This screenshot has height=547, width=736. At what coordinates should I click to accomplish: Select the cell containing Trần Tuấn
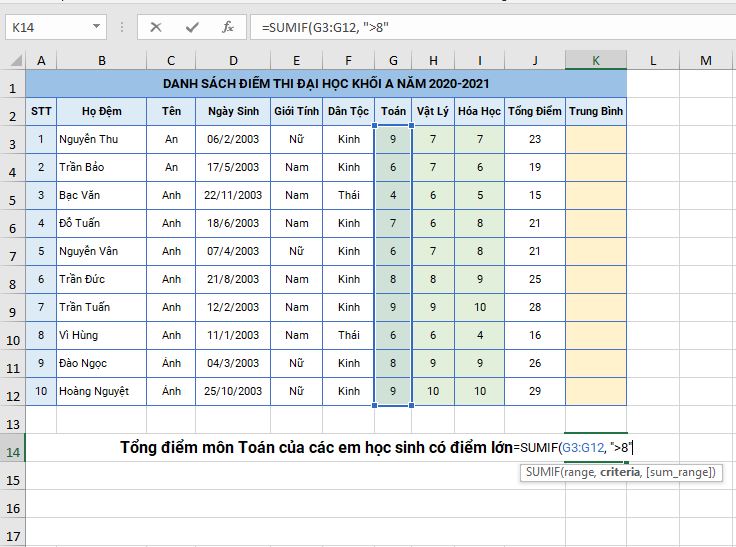click(102, 308)
